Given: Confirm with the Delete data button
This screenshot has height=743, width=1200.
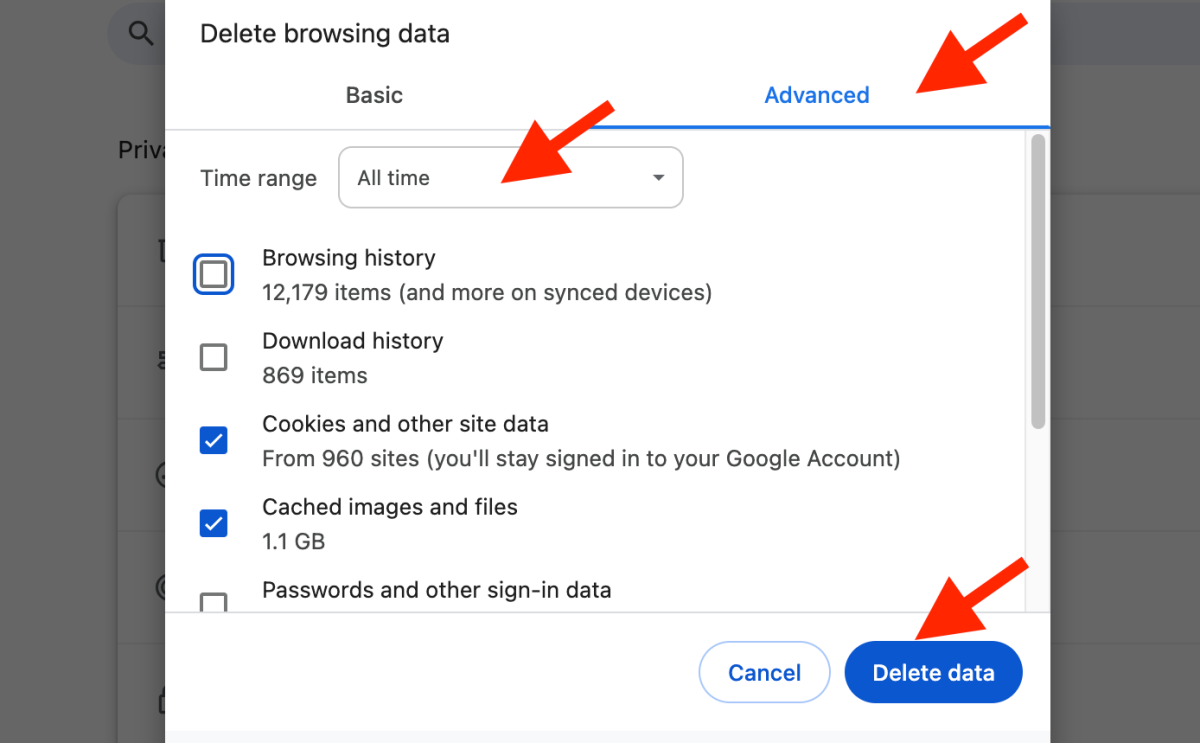Looking at the screenshot, I should (x=933, y=673).
